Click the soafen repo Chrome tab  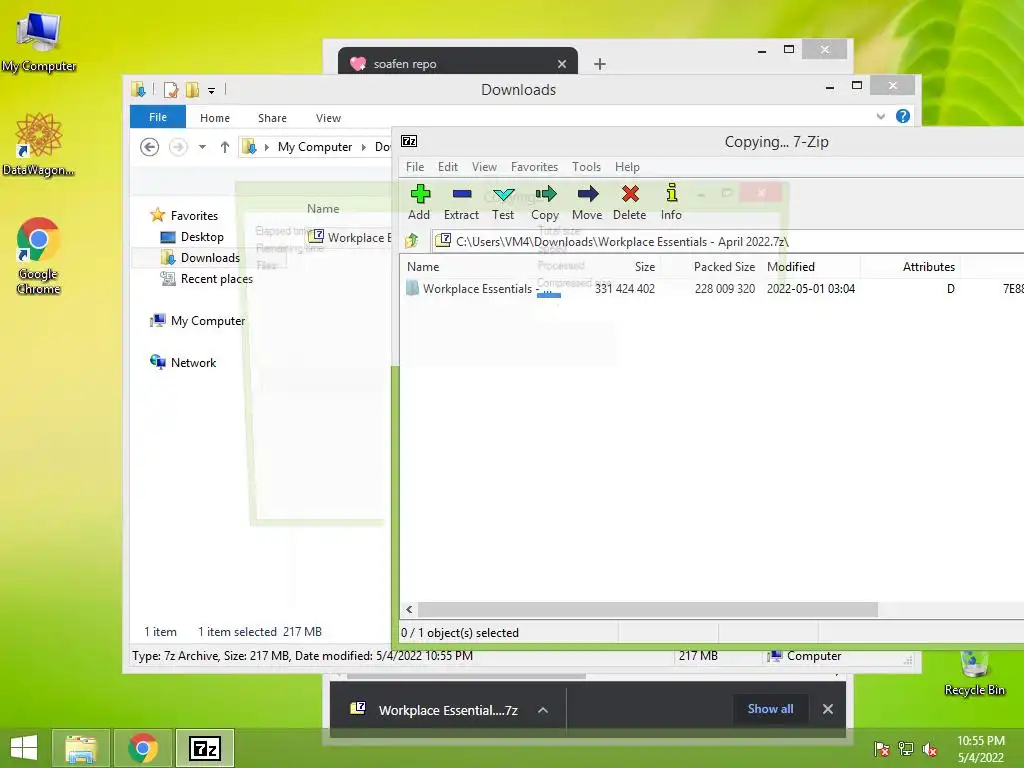point(457,63)
